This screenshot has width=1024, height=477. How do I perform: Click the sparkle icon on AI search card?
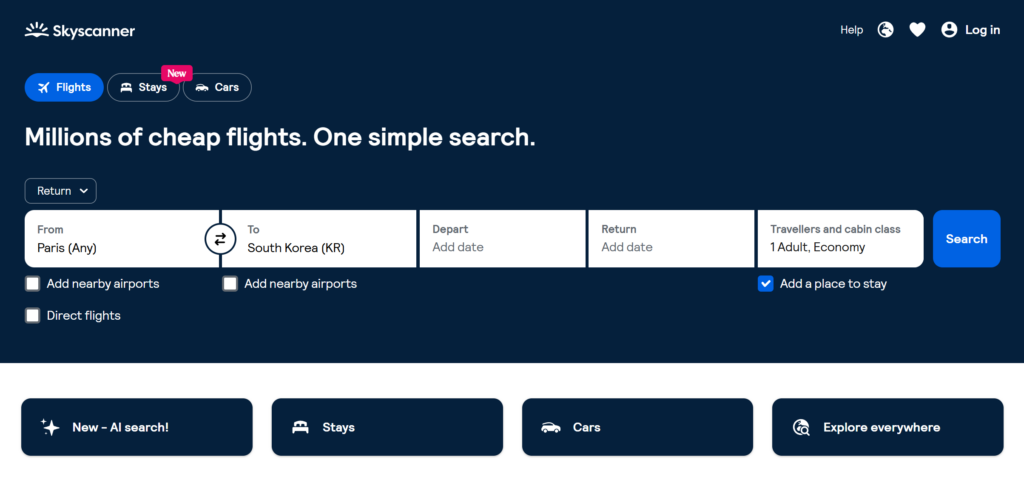[x=50, y=427]
